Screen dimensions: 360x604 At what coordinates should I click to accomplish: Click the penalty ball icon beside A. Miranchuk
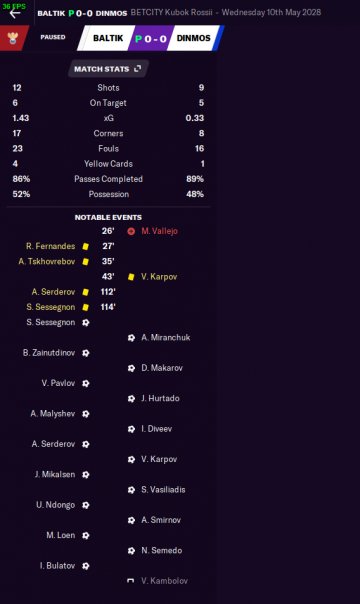pyautogui.click(x=131, y=338)
